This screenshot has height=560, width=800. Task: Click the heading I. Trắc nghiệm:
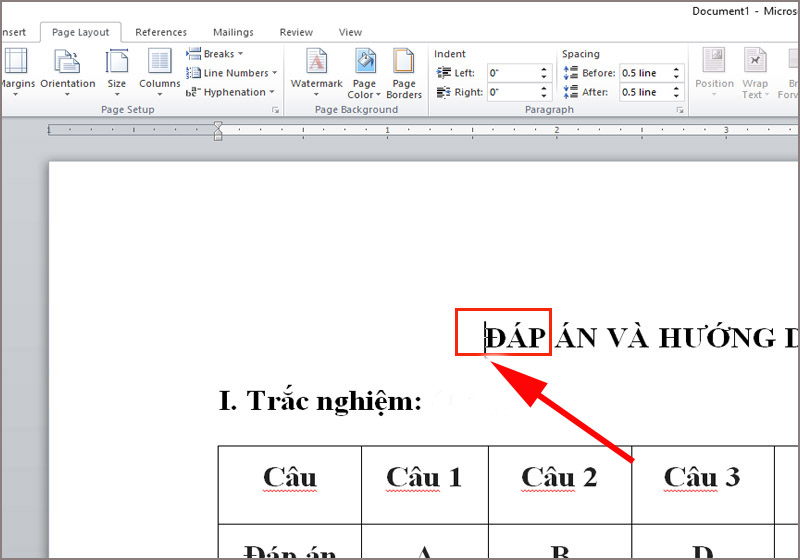[x=320, y=401]
